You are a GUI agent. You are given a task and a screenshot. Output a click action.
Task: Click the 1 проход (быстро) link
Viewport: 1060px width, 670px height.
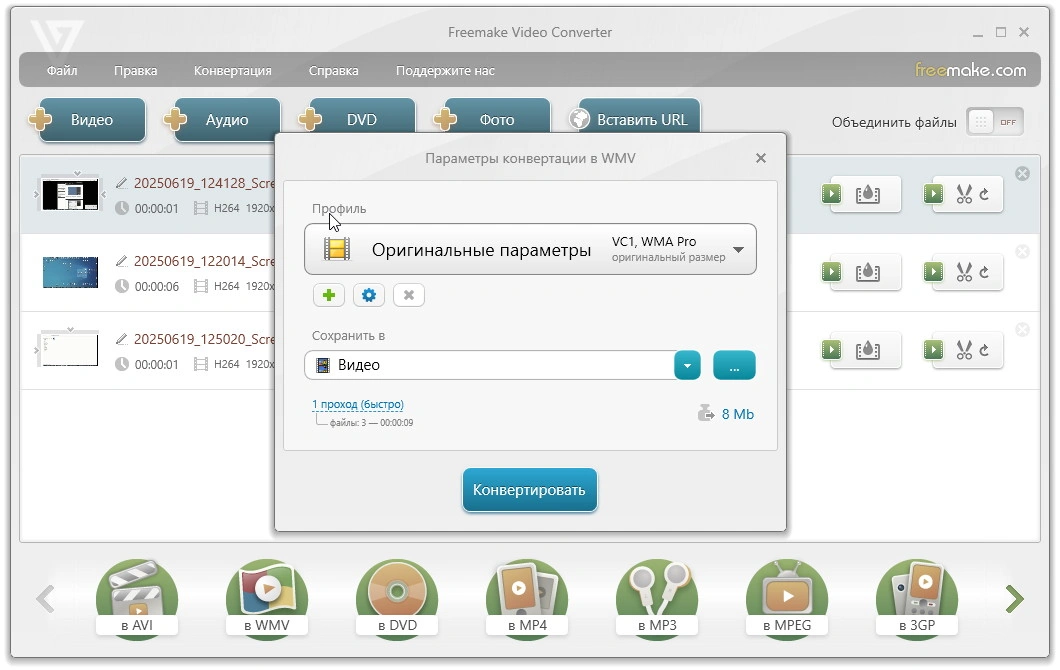pyautogui.click(x=358, y=404)
